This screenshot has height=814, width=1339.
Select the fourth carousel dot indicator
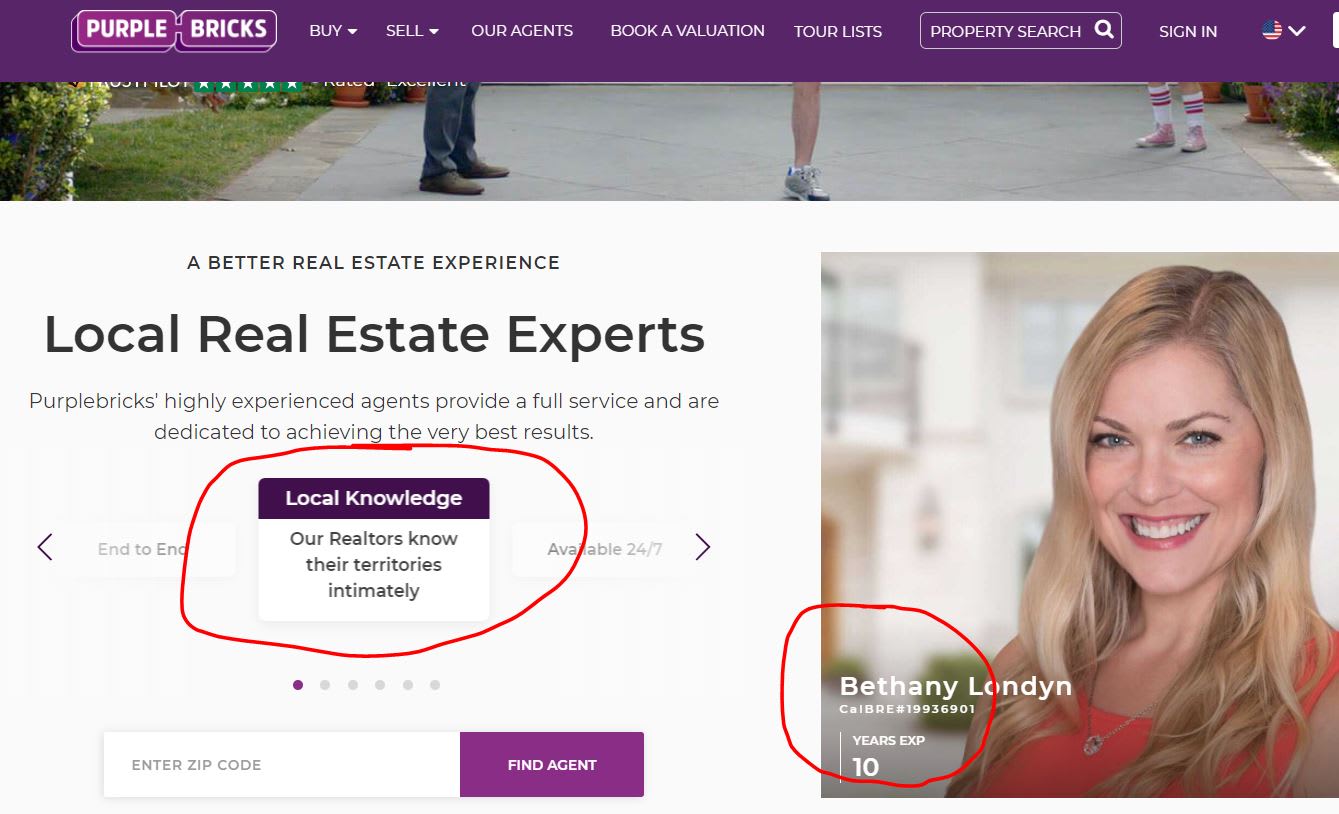(x=380, y=685)
